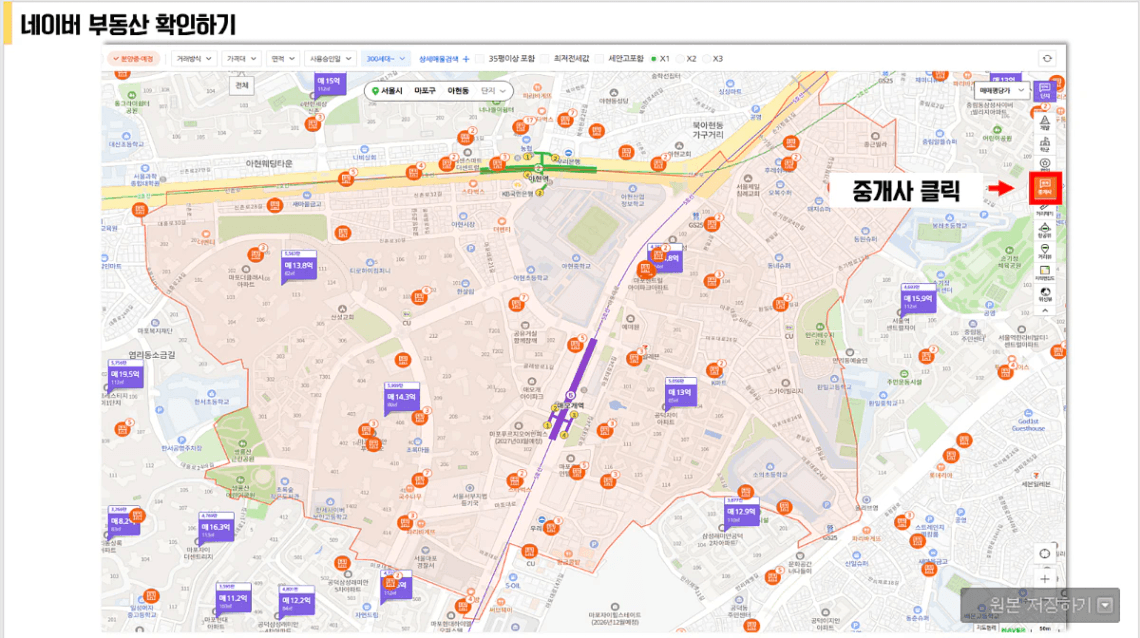1140x638 pixels.
Task: Select the X2 radio button
Action: click(681, 59)
